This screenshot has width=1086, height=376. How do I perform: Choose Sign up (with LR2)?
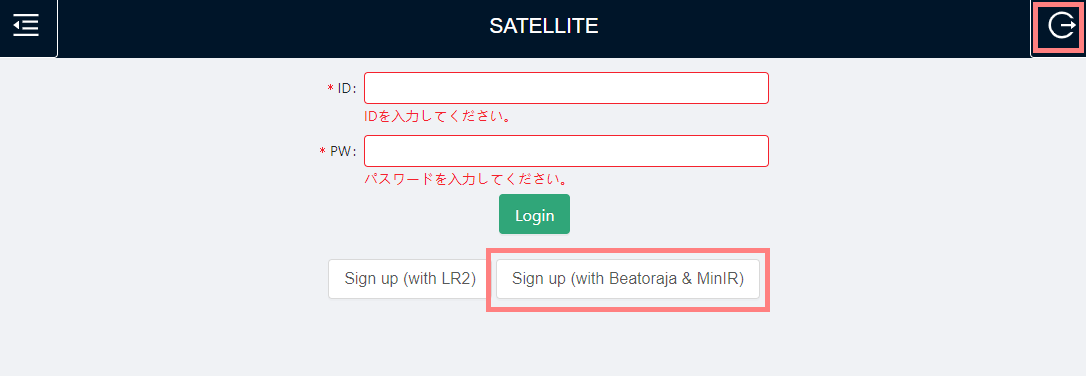(410, 279)
